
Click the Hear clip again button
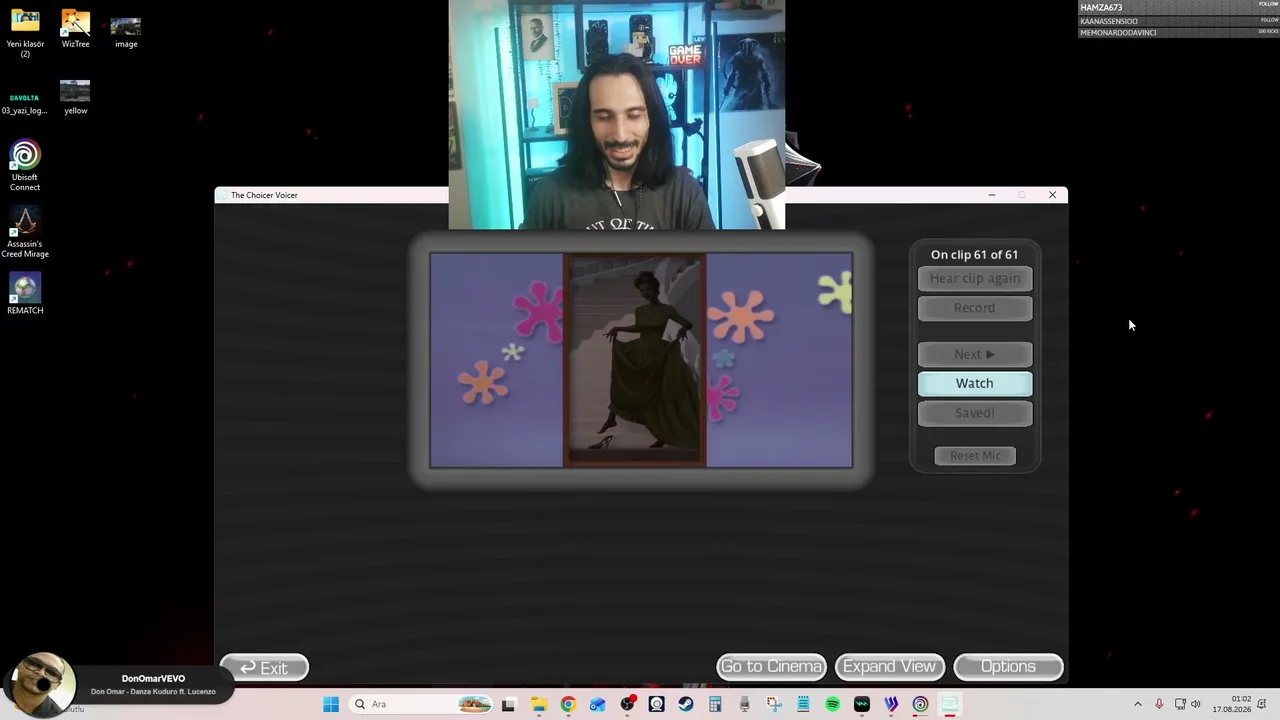pyautogui.click(x=975, y=278)
